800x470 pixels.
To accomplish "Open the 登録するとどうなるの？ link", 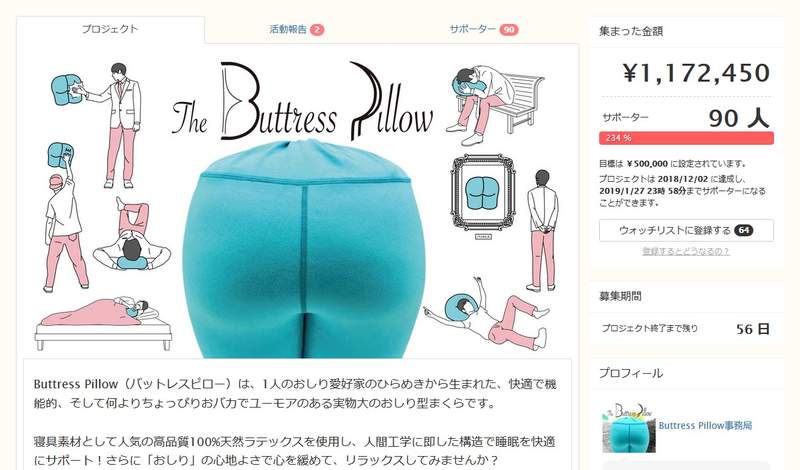I will pos(686,251).
